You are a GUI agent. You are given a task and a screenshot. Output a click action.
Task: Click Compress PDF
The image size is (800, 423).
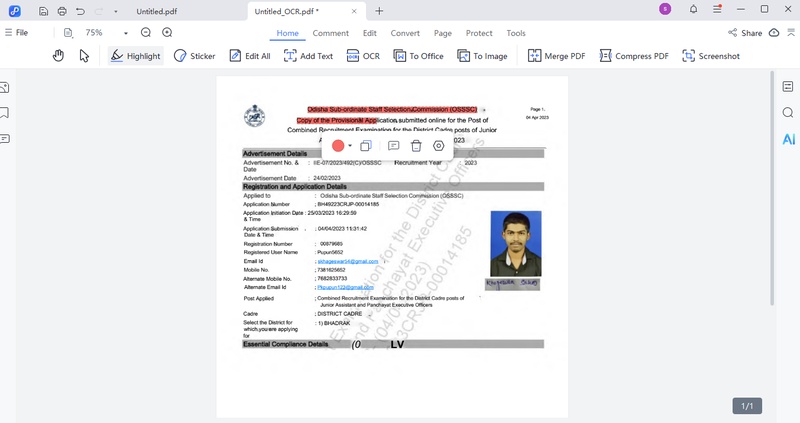(x=634, y=56)
